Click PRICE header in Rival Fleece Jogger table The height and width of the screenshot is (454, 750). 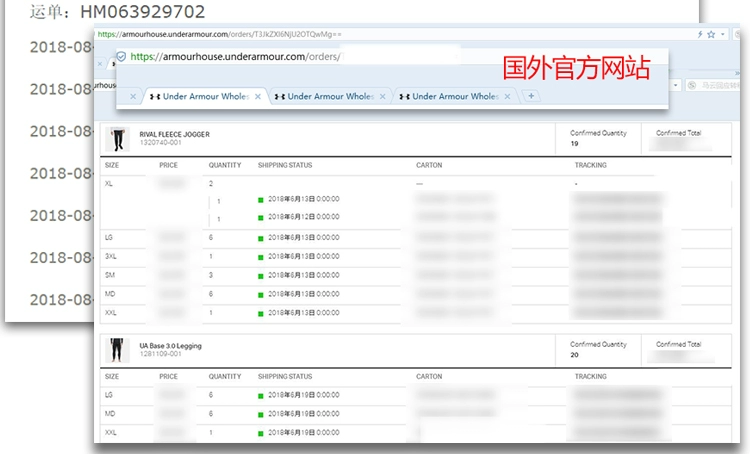tap(168, 165)
